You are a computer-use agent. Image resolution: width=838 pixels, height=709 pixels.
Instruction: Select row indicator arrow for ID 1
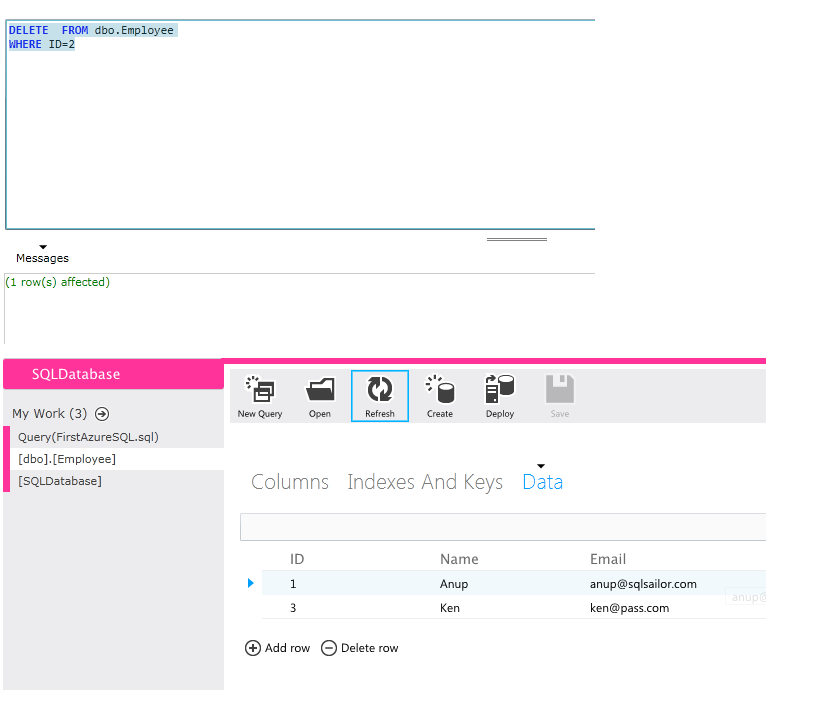point(251,583)
